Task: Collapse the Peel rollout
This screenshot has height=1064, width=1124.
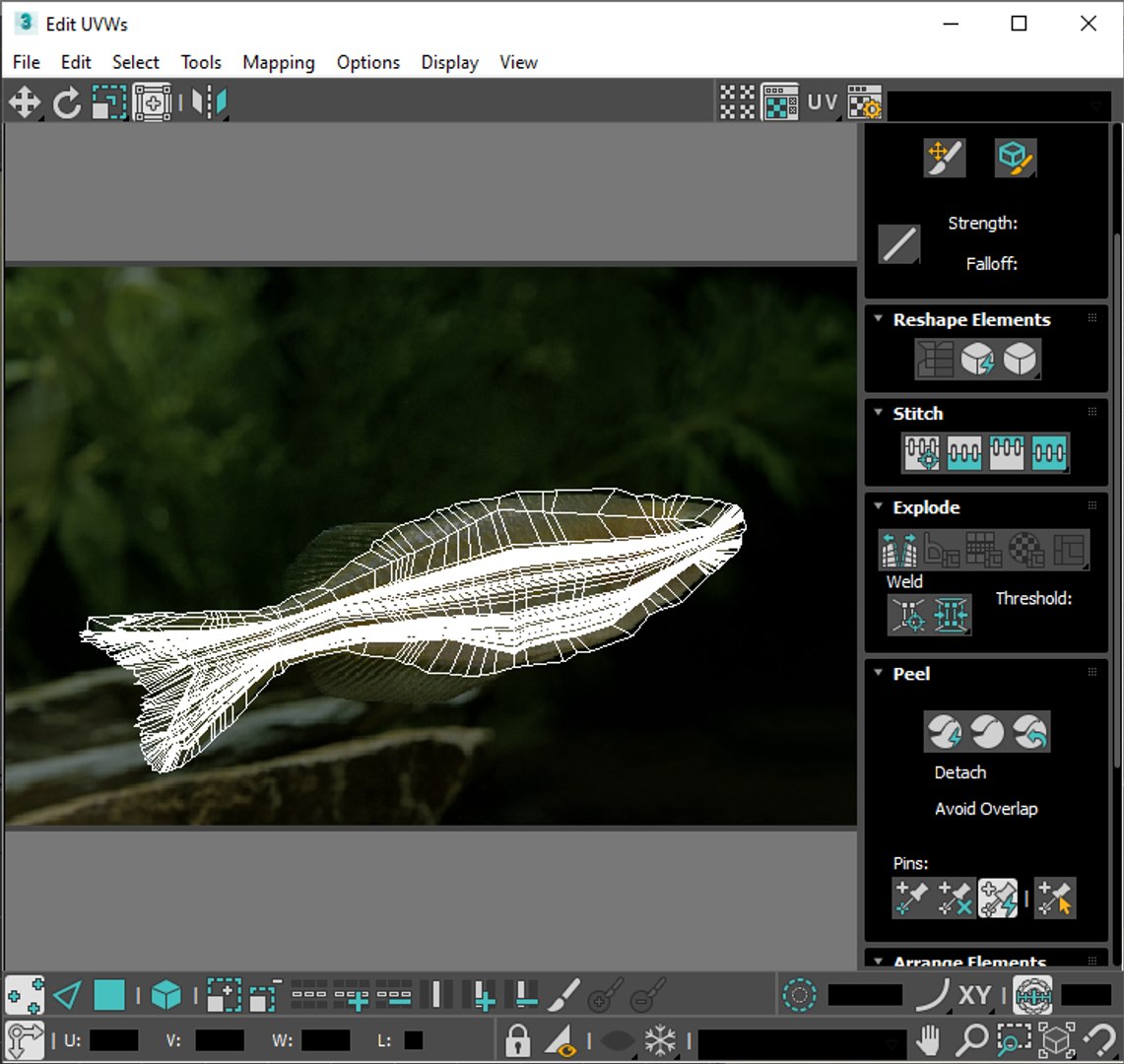Action: point(878,673)
